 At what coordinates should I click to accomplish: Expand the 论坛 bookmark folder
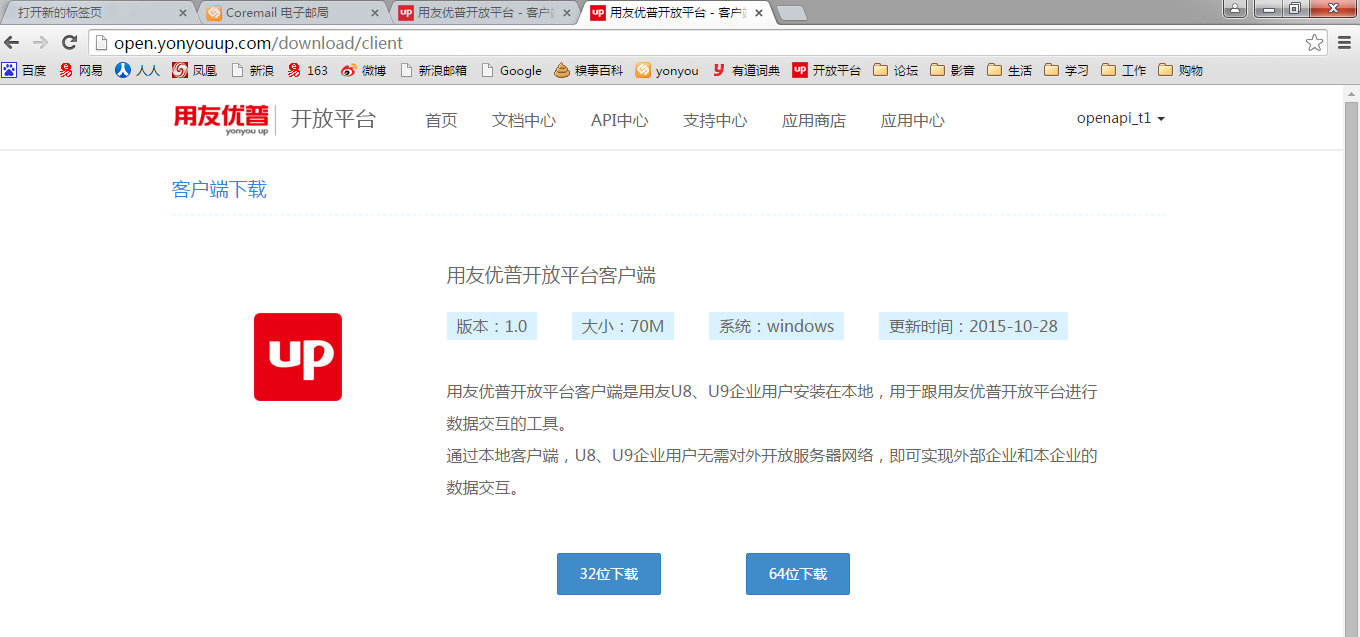[895, 70]
